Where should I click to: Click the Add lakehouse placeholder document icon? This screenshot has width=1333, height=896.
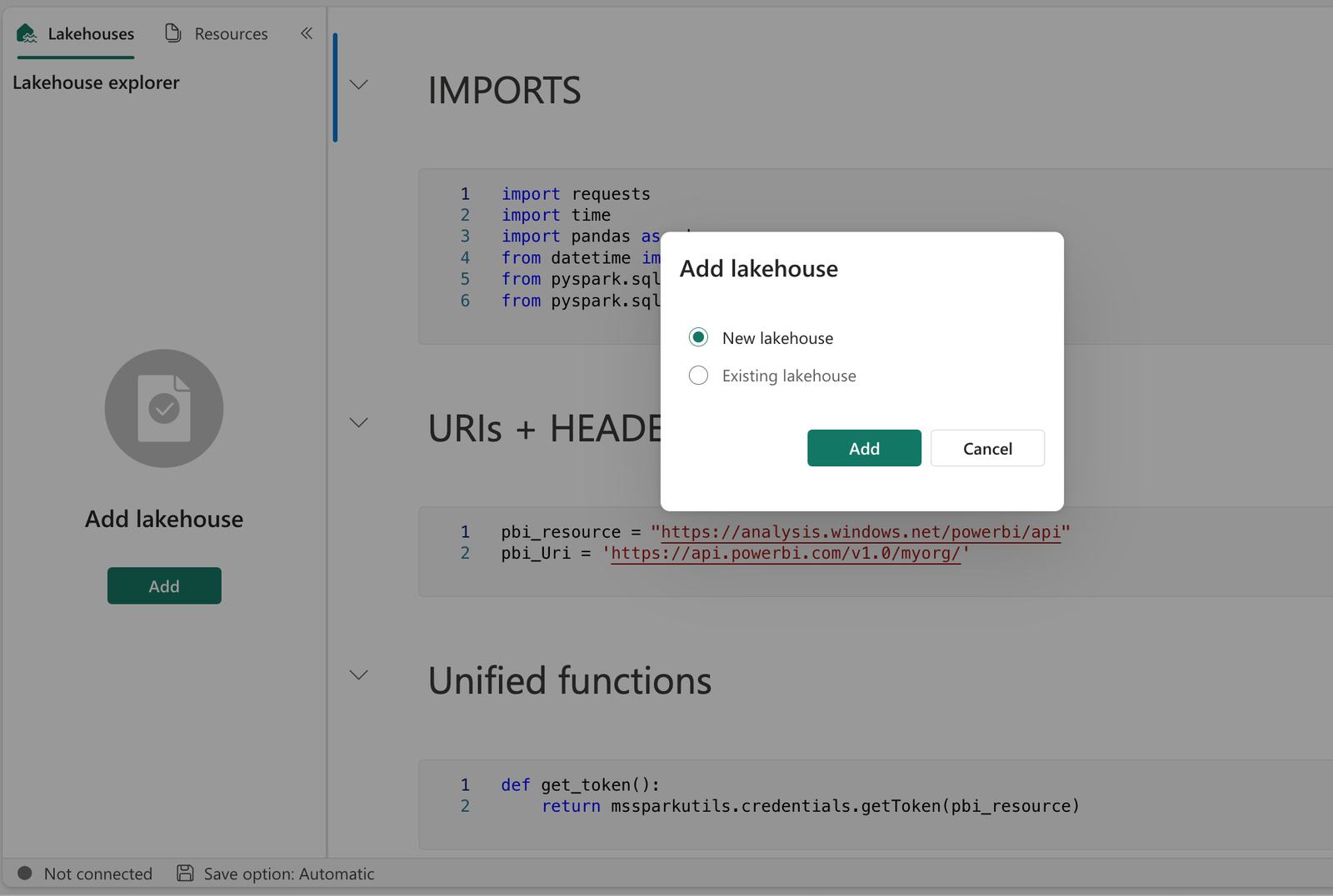(164, 409)
